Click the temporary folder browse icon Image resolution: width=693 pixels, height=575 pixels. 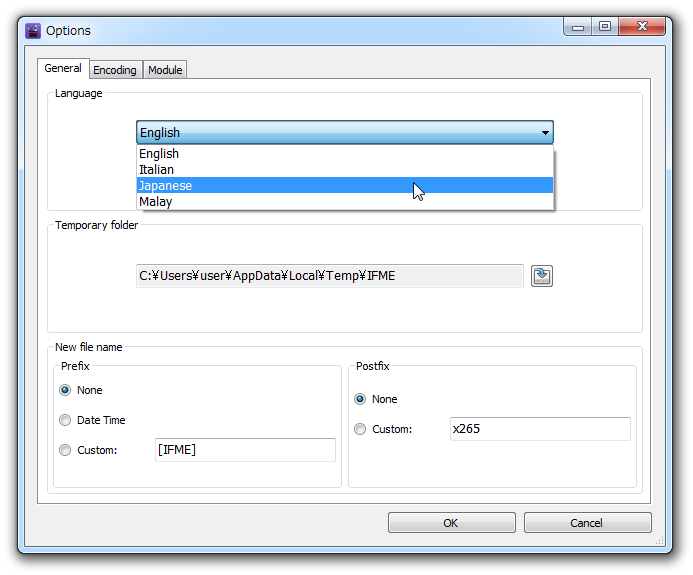(x=541, y=276)
